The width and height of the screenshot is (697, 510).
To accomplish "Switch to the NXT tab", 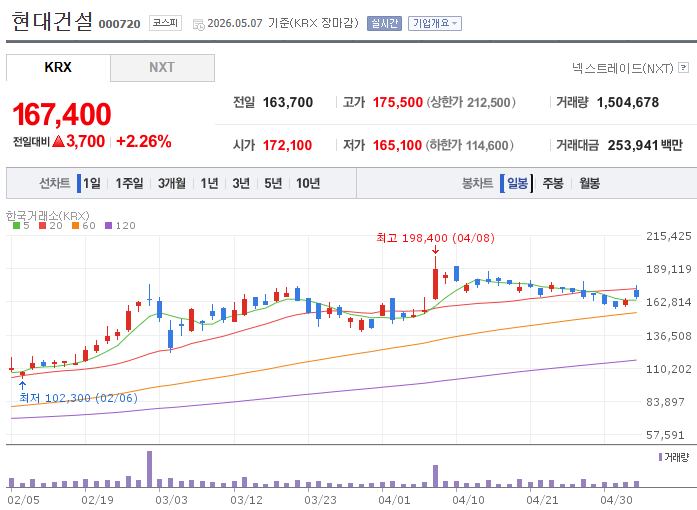I will click(x=162, y=68).
